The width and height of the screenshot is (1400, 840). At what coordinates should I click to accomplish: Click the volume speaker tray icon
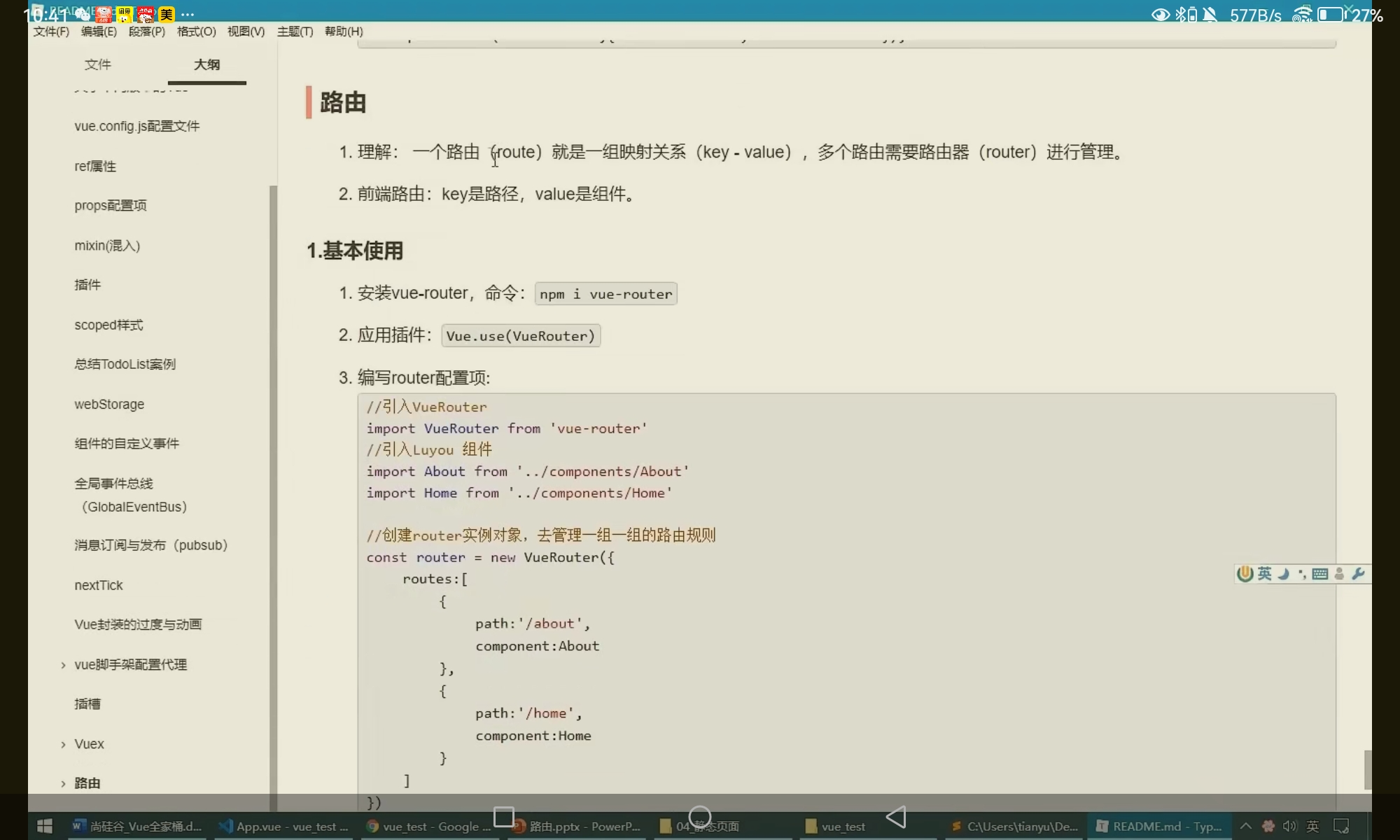pos(1289,826)
